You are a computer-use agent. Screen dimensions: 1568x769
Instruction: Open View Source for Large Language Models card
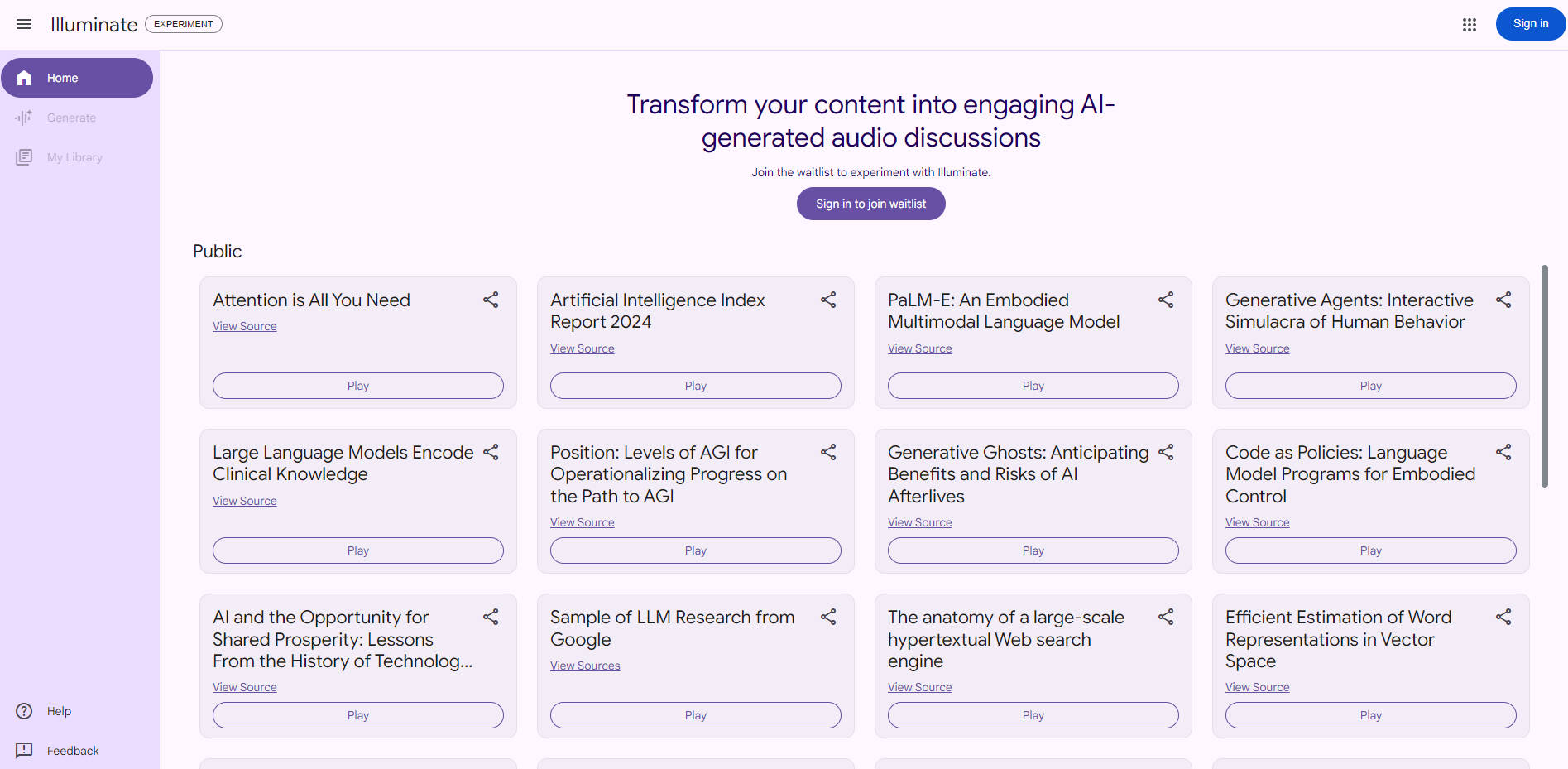245,501
